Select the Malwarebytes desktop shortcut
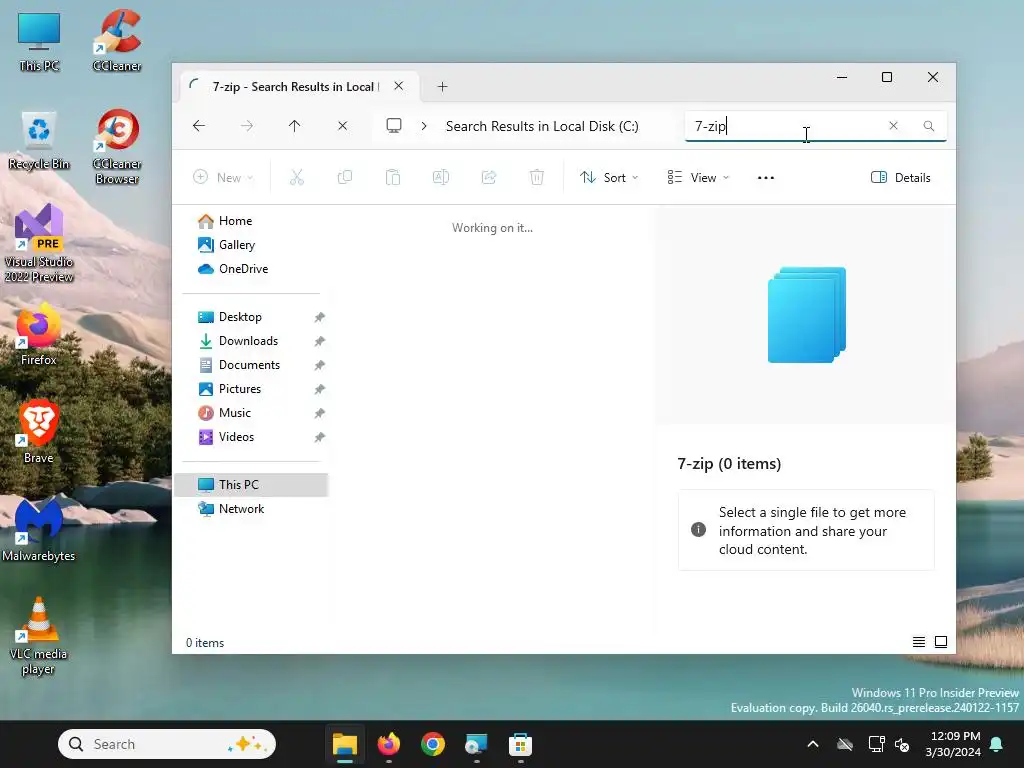 [x=39, y=530]
